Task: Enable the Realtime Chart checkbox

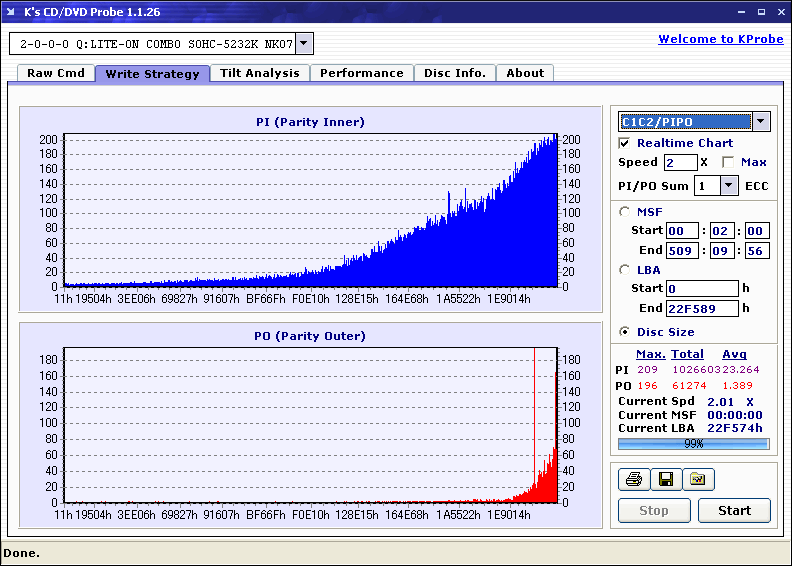Action: pos(624,143)
